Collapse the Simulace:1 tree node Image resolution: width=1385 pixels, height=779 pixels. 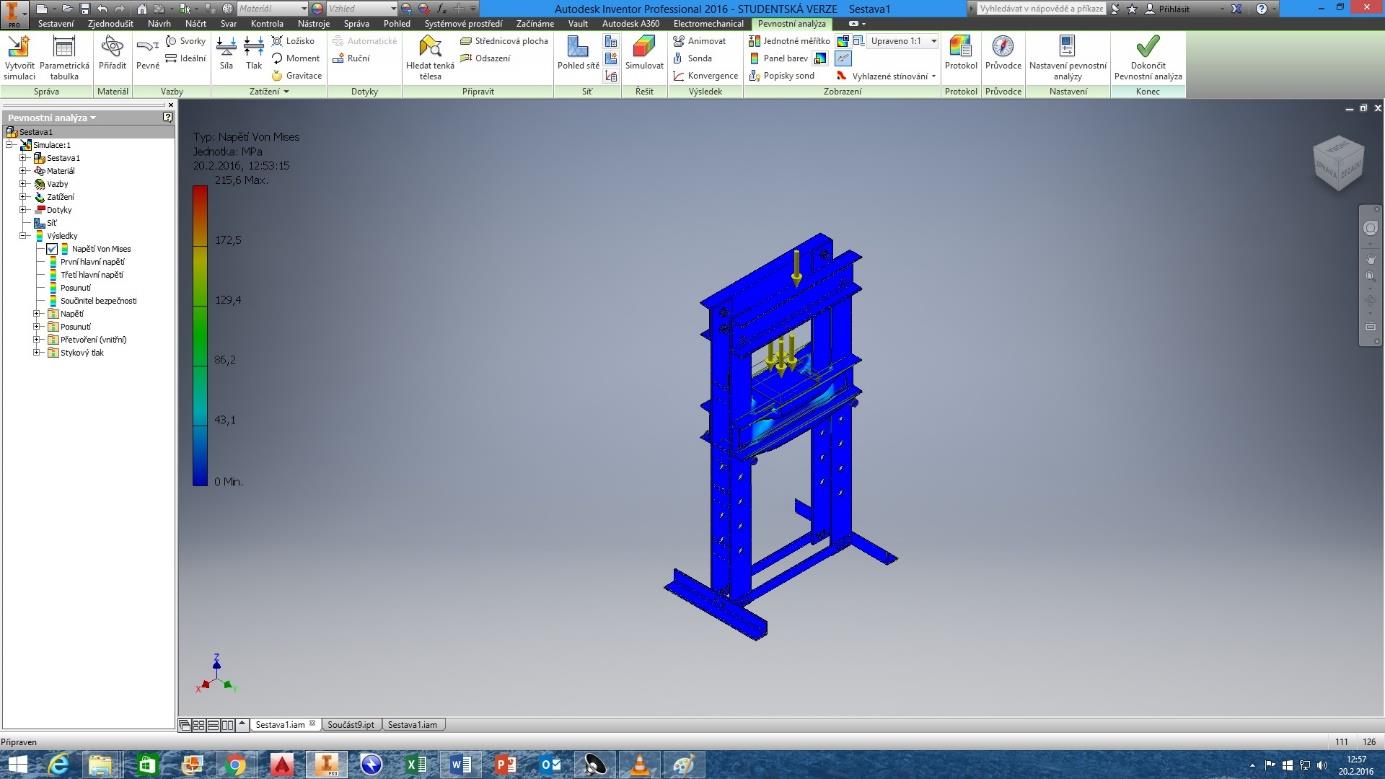point(11,145)
